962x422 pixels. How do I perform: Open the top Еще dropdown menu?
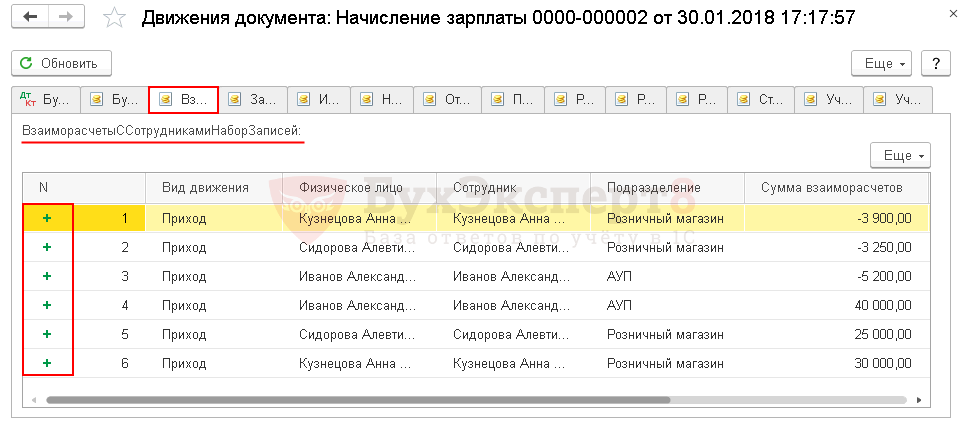(x=881, y=63)
